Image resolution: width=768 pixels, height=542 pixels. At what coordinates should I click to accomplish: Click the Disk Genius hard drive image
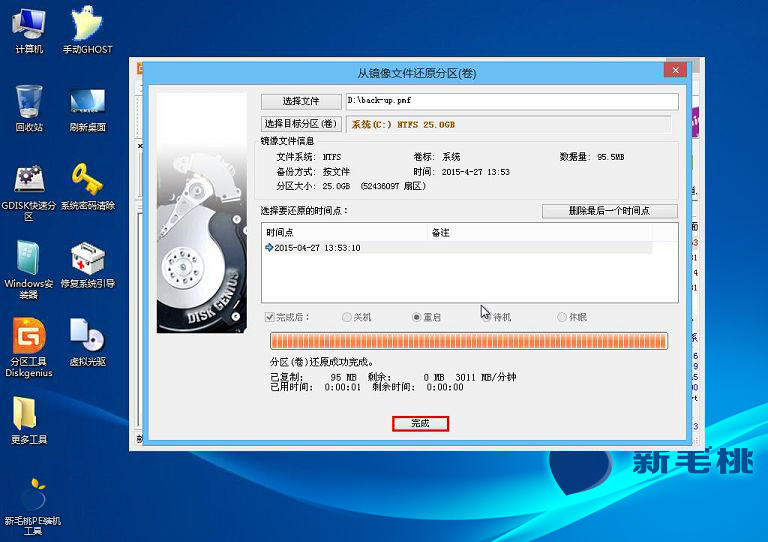pos(202,213)
